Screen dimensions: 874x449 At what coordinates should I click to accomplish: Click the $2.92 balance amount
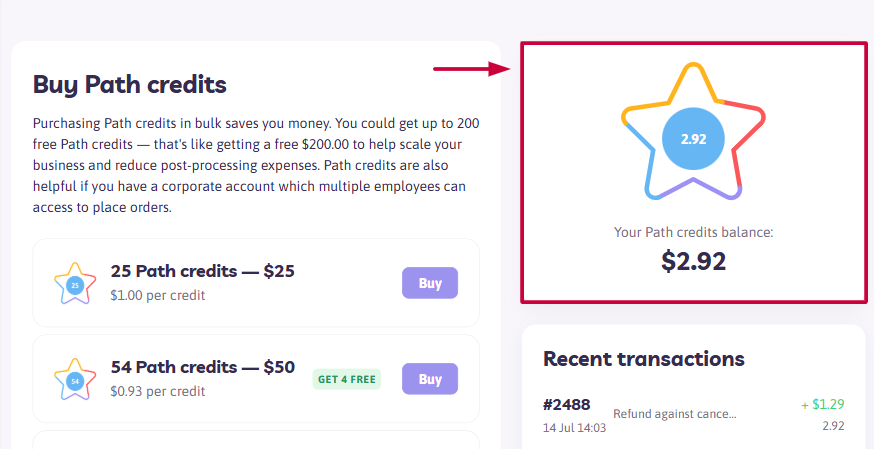[x=693, y=261]
